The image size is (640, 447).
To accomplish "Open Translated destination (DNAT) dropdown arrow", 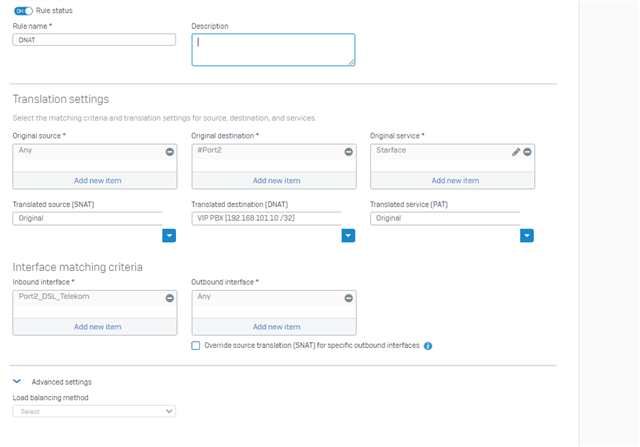I will 348,236.
